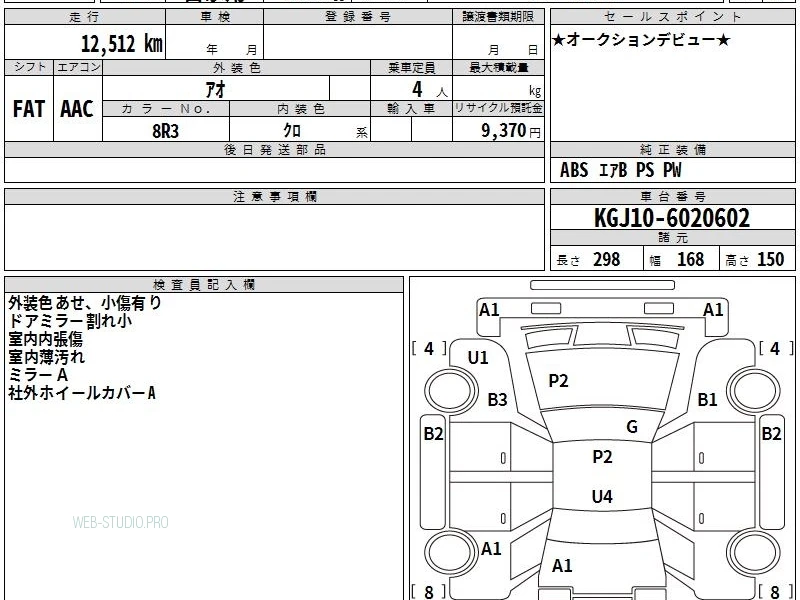Click the P2 paint mark above U4
The width and height of the screenshot is (800, 600).
602,457
